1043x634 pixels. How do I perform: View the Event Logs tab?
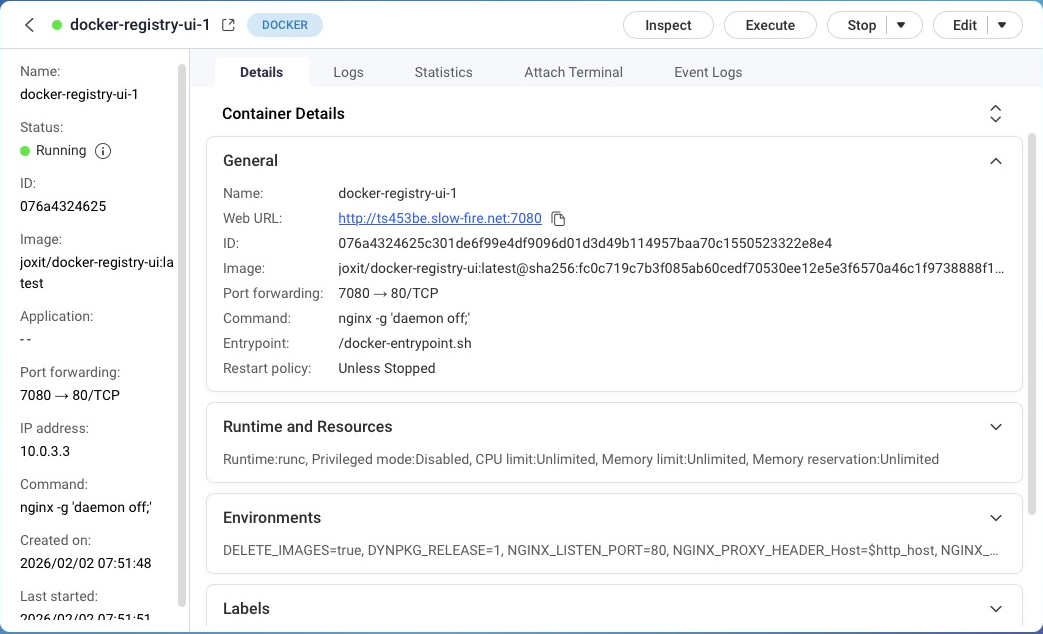point(708,72)
